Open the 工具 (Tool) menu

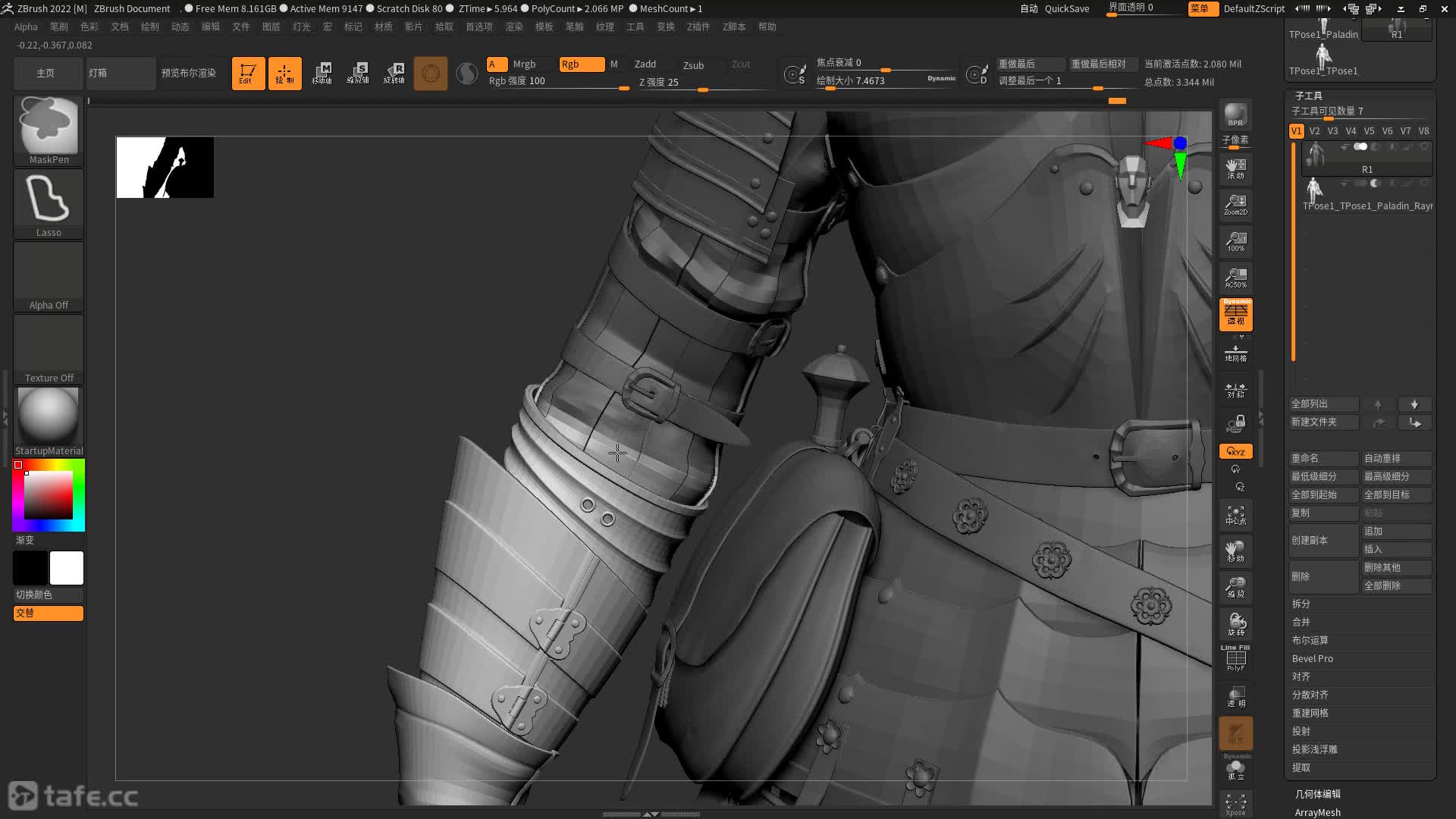[635, 27]
